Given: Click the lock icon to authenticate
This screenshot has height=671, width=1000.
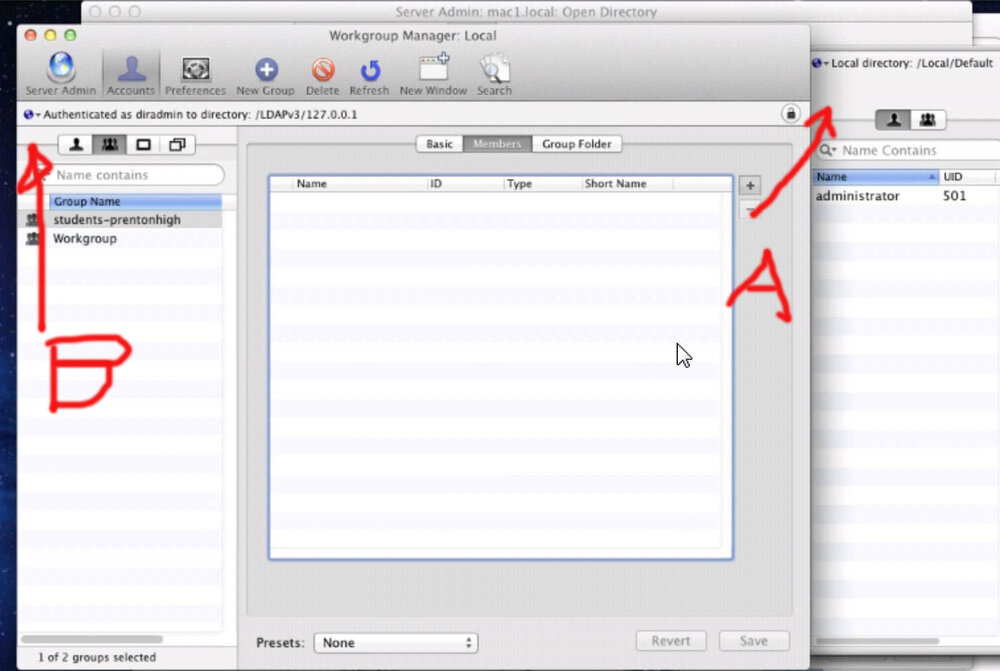Looking at the screenshot, I should pyautogui.click(x=791, y=114).
